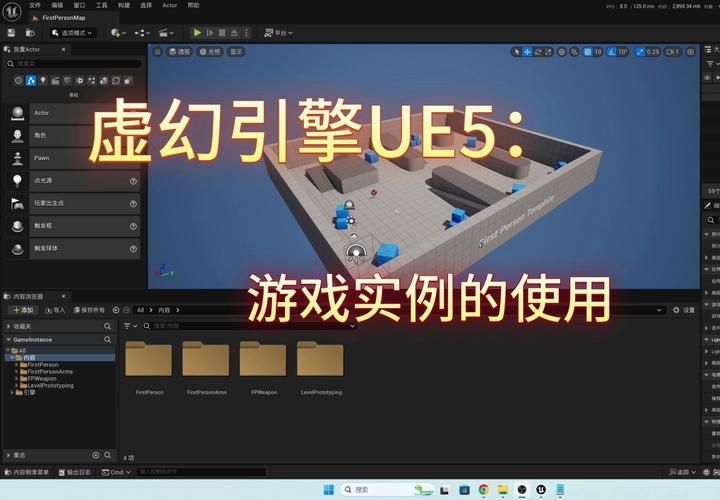Image resolution: width=720 pixels, height=500 pixels.
Task: Open the 透视 perspective view menu
Action: [180, 52]
